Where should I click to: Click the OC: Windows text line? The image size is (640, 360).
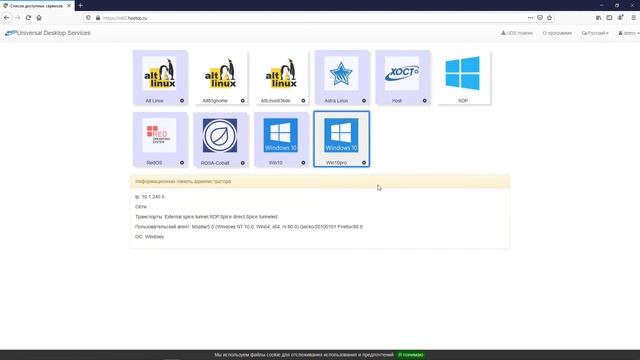149,237
